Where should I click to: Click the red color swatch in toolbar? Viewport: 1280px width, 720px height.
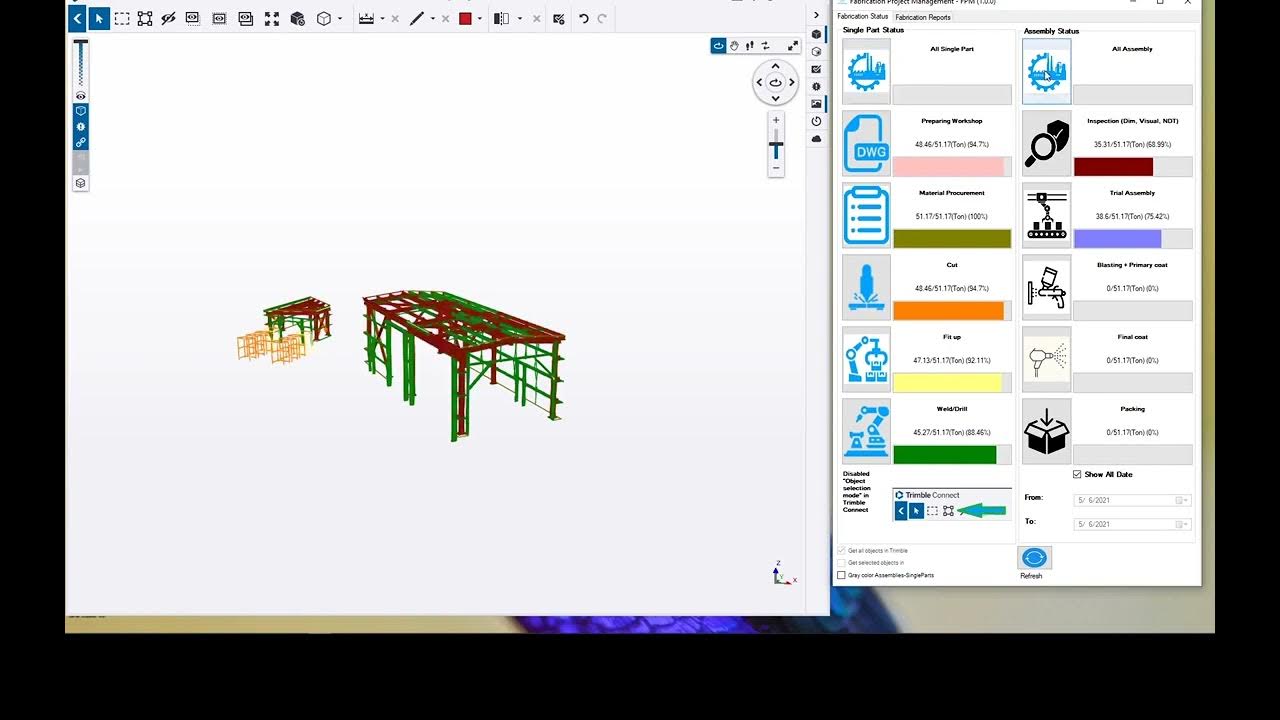(465, 18)
